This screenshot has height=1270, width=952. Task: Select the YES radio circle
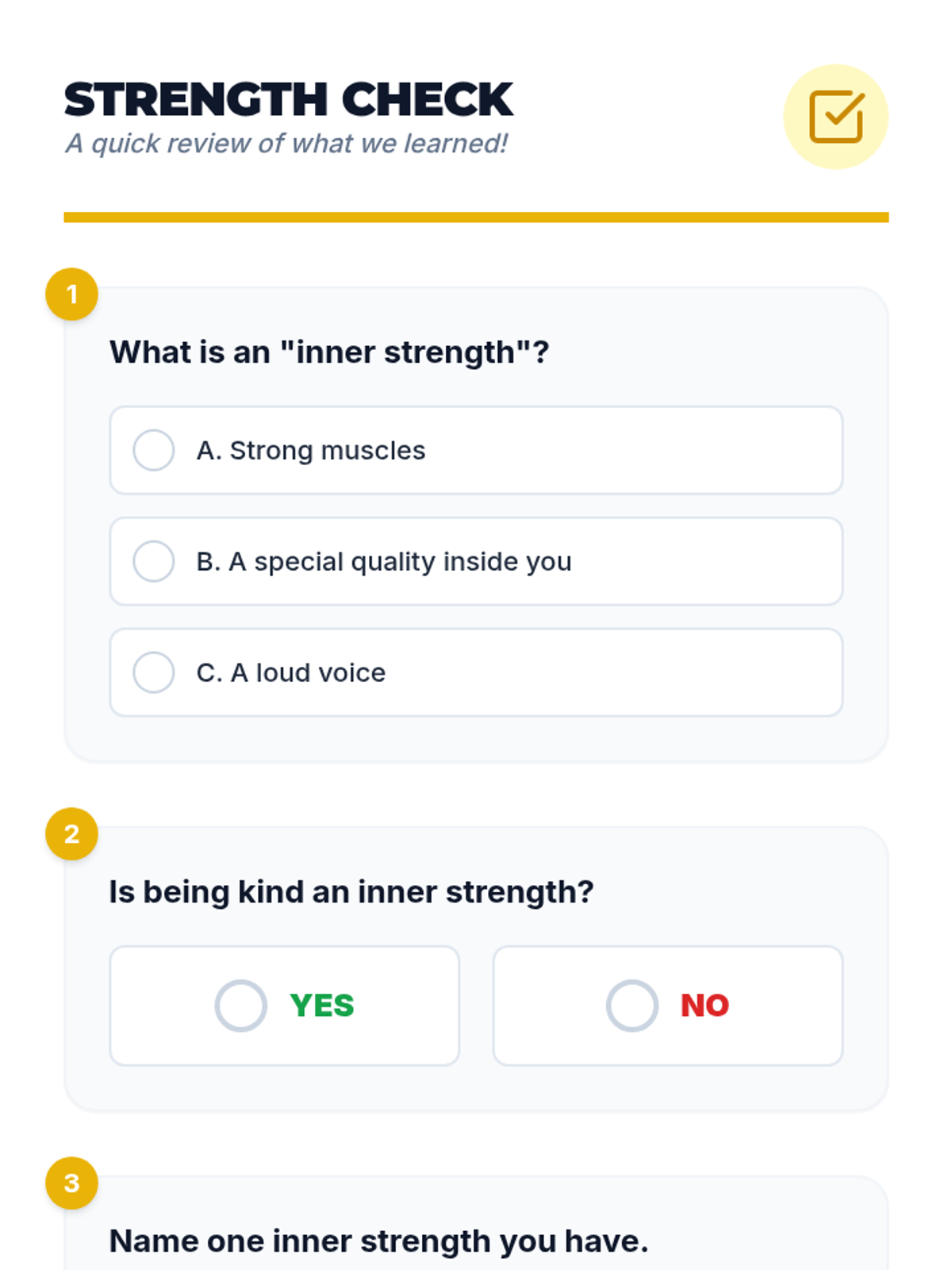[x=241, y=1006]
